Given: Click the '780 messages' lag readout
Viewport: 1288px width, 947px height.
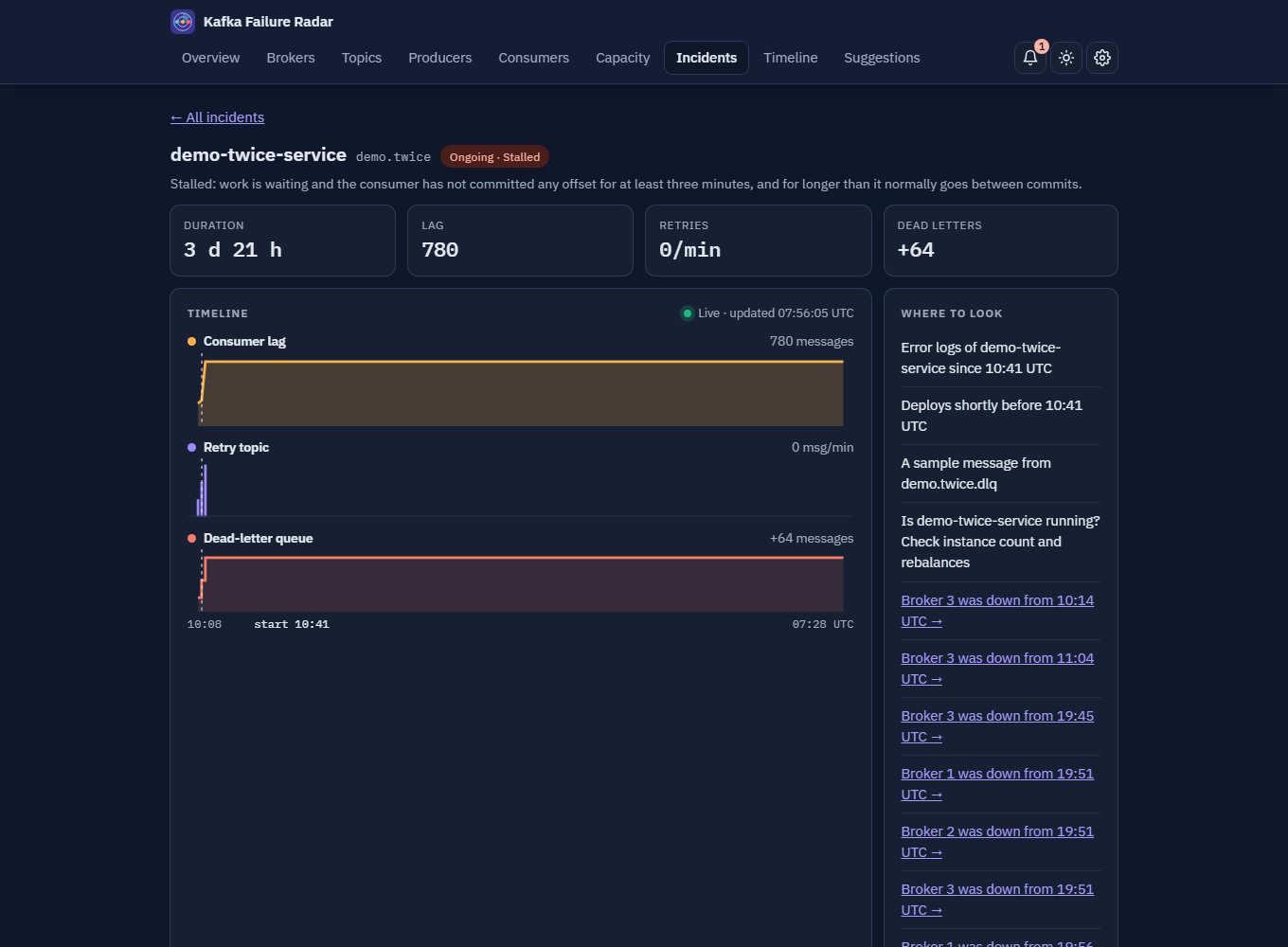Looking at the screenshot, I should pos(812,342).
